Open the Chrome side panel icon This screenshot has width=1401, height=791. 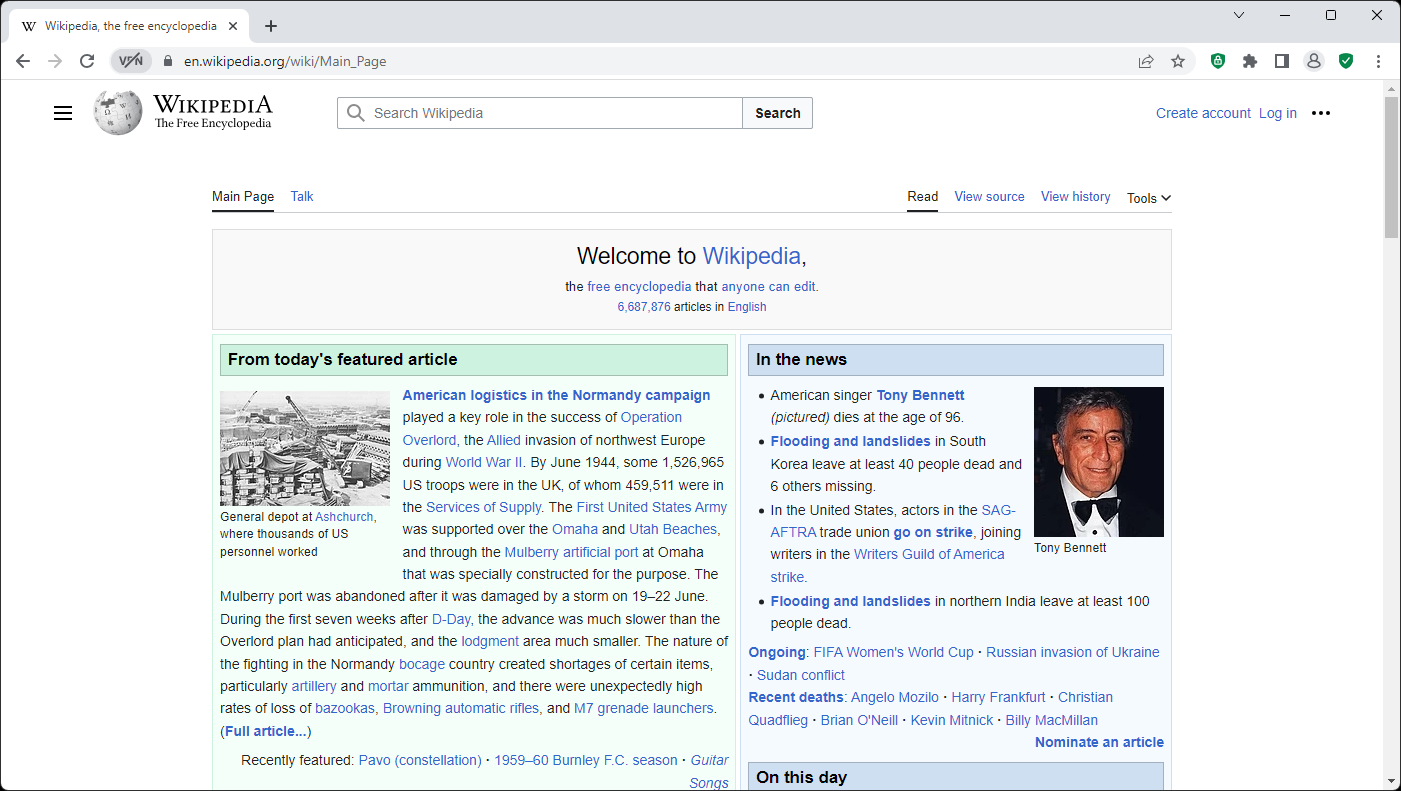[x=1281, y=61]
